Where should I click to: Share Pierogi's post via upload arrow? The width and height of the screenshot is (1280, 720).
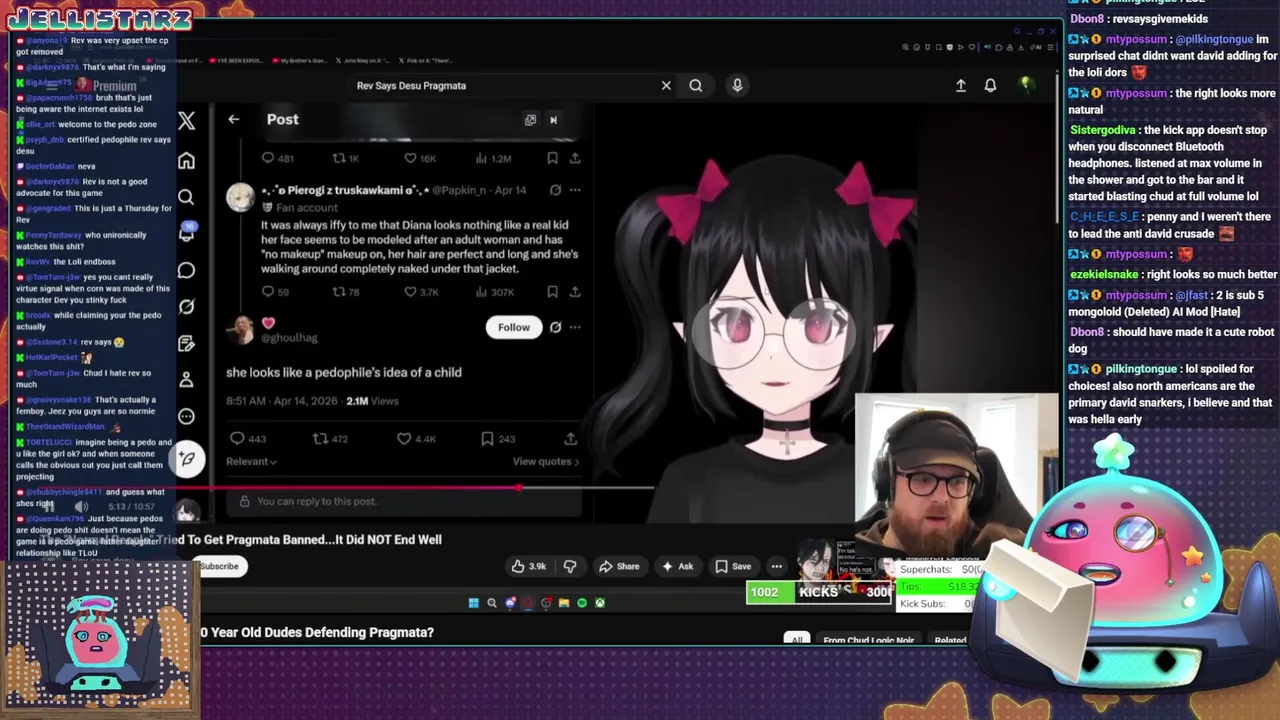(575, 292)
